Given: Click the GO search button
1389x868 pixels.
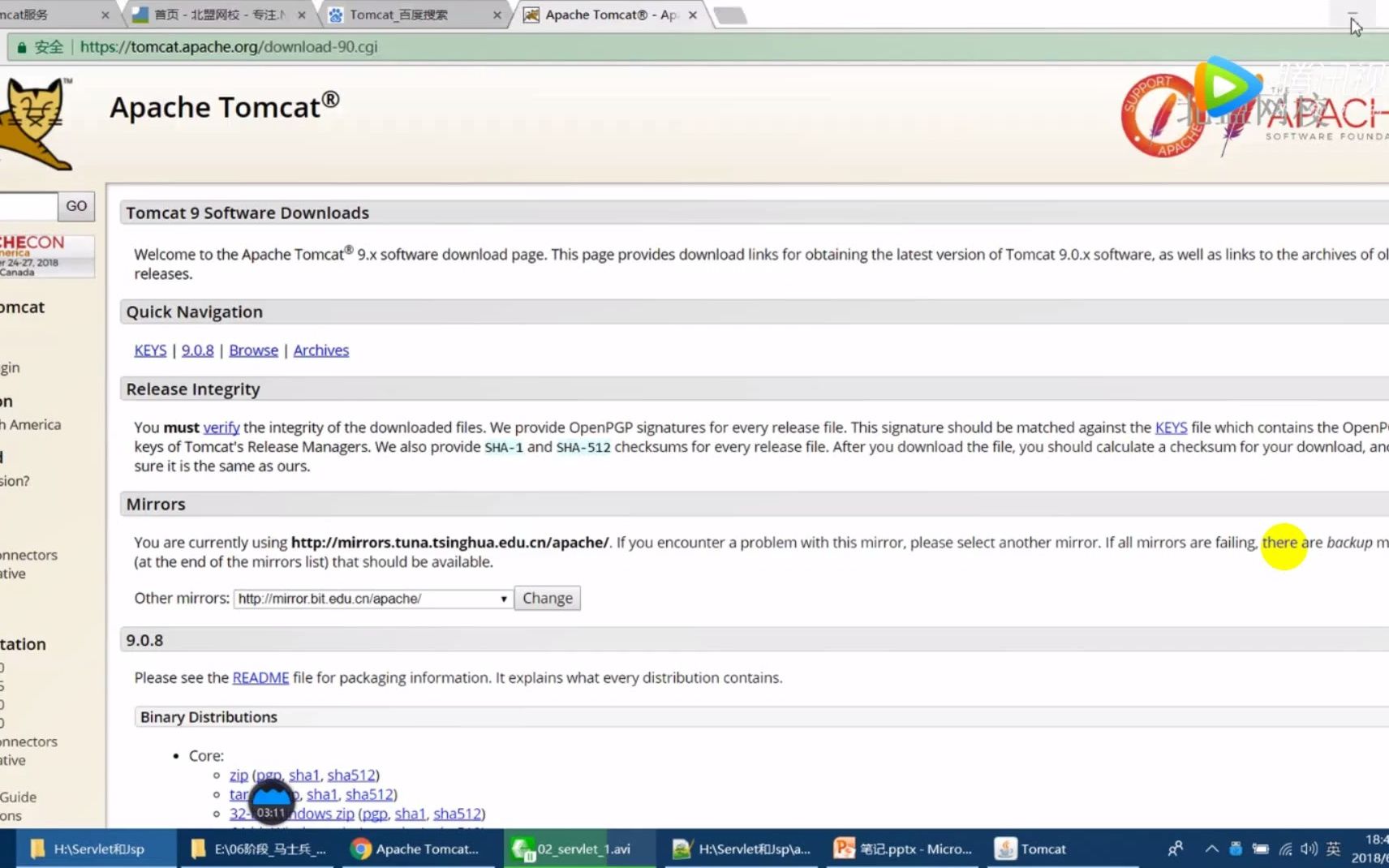Looking at the screenshot, I should tap(76, 206).
